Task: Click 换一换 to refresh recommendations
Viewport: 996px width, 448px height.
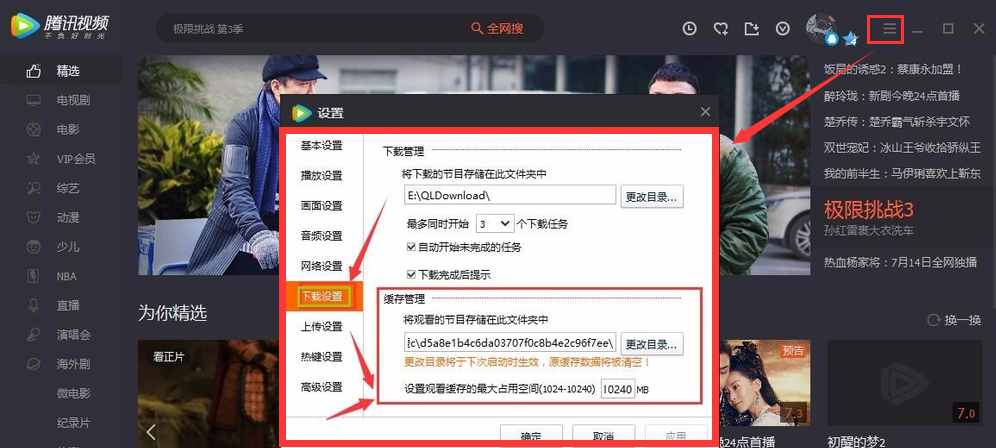Action: point(955,320)
